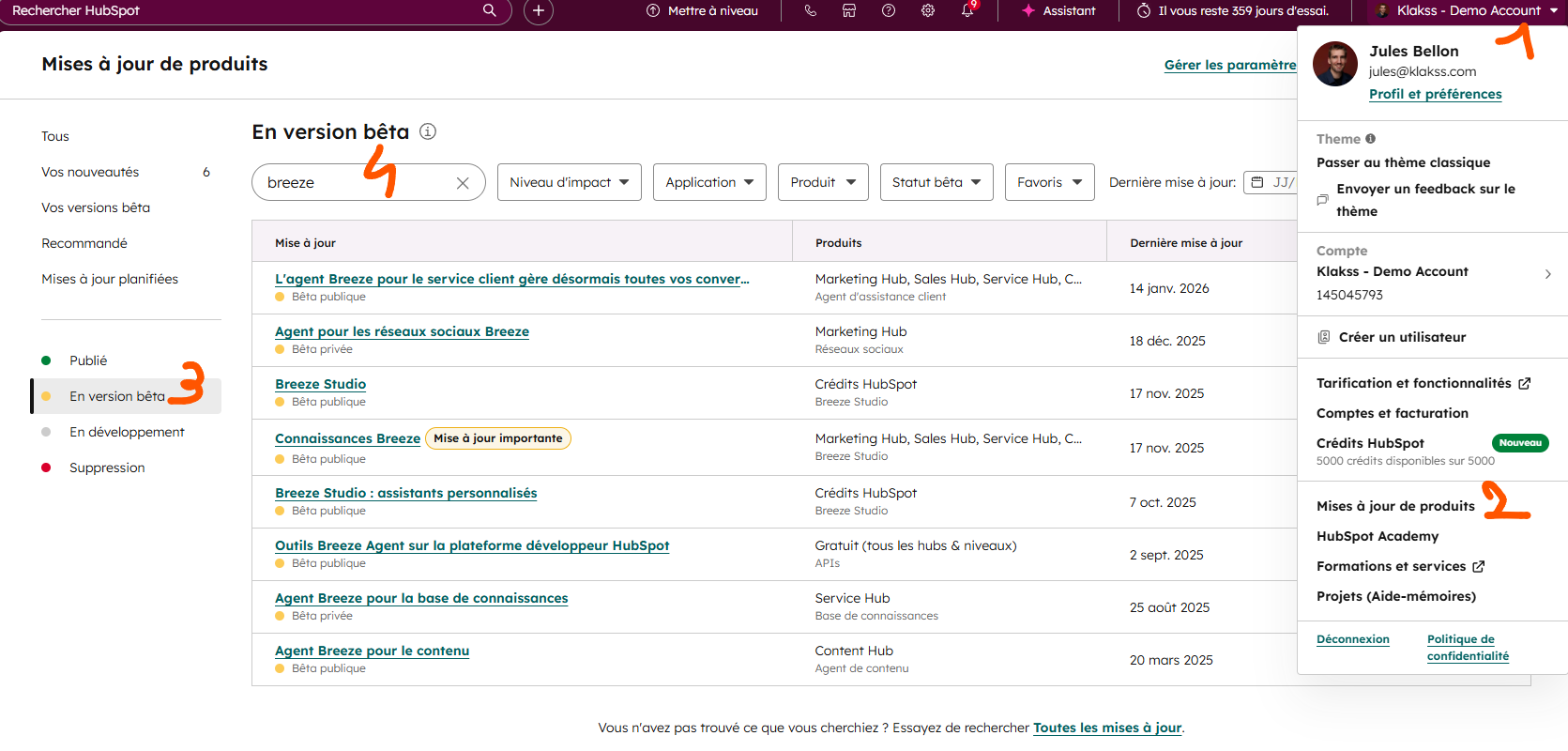The width and height of the screenshot is (1568, 751).
Task: Click Jules Bellon profile avatar
Action: [1335, 64]
